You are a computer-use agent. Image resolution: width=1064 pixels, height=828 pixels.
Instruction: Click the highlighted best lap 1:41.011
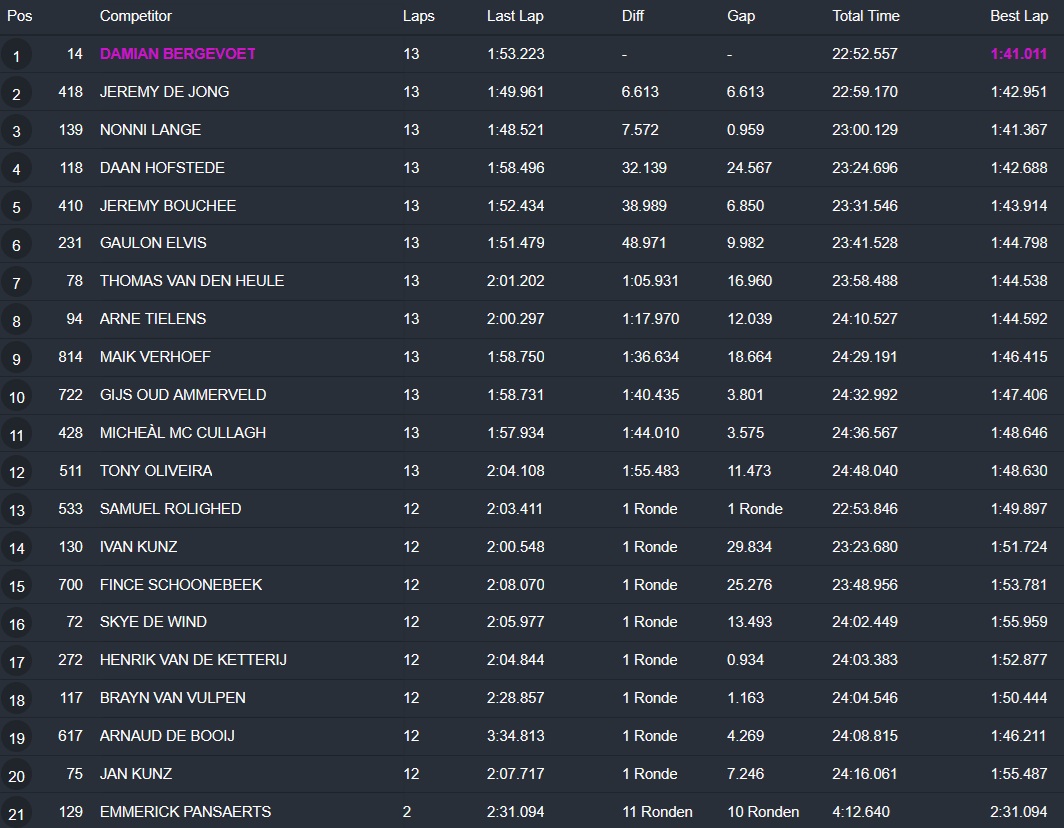pyautogui.click(x=1018, y=54)
